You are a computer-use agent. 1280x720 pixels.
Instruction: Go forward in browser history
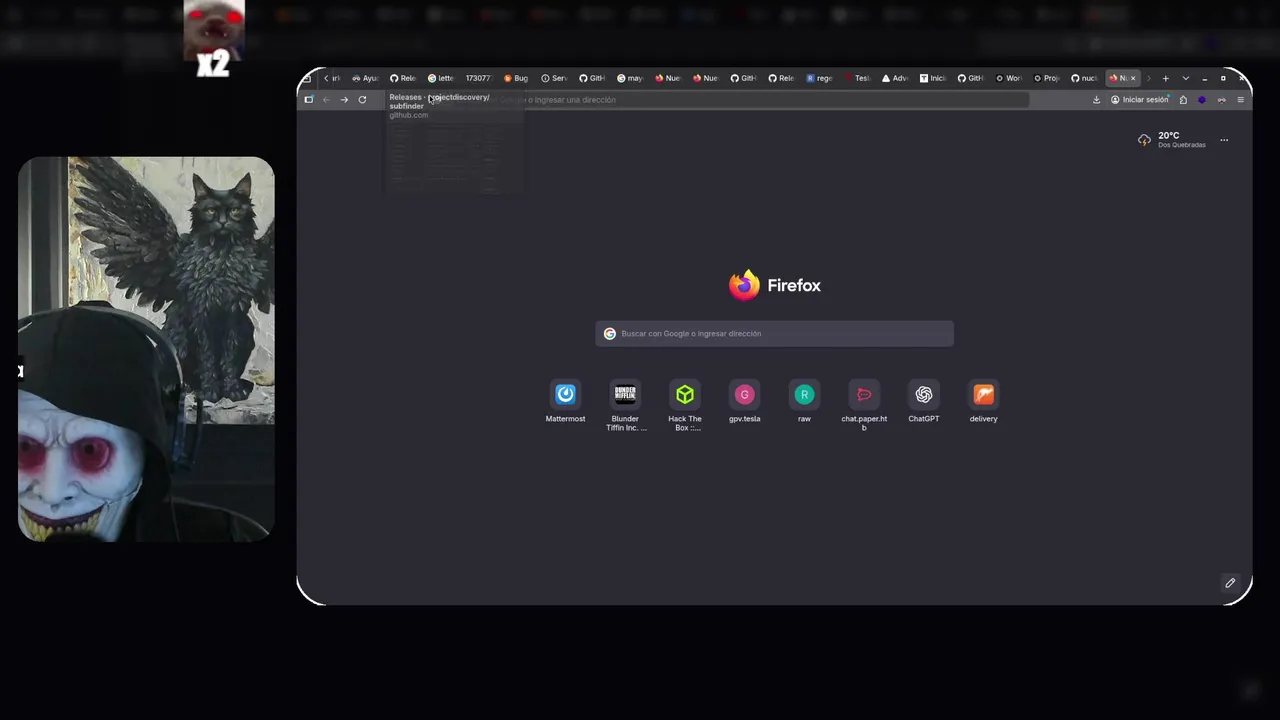point(344,100)
